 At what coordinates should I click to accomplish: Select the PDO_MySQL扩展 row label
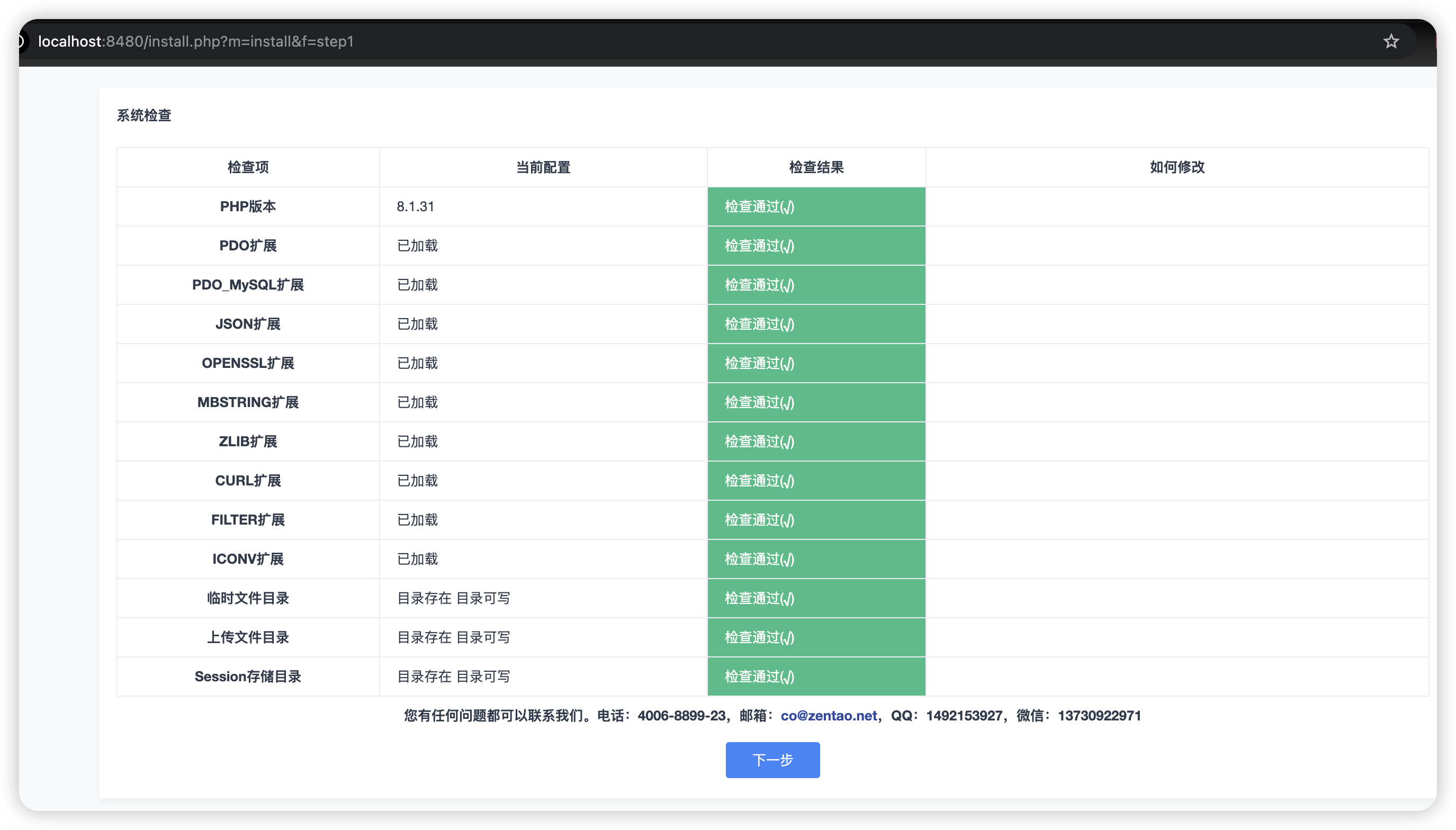click(248, 284)
